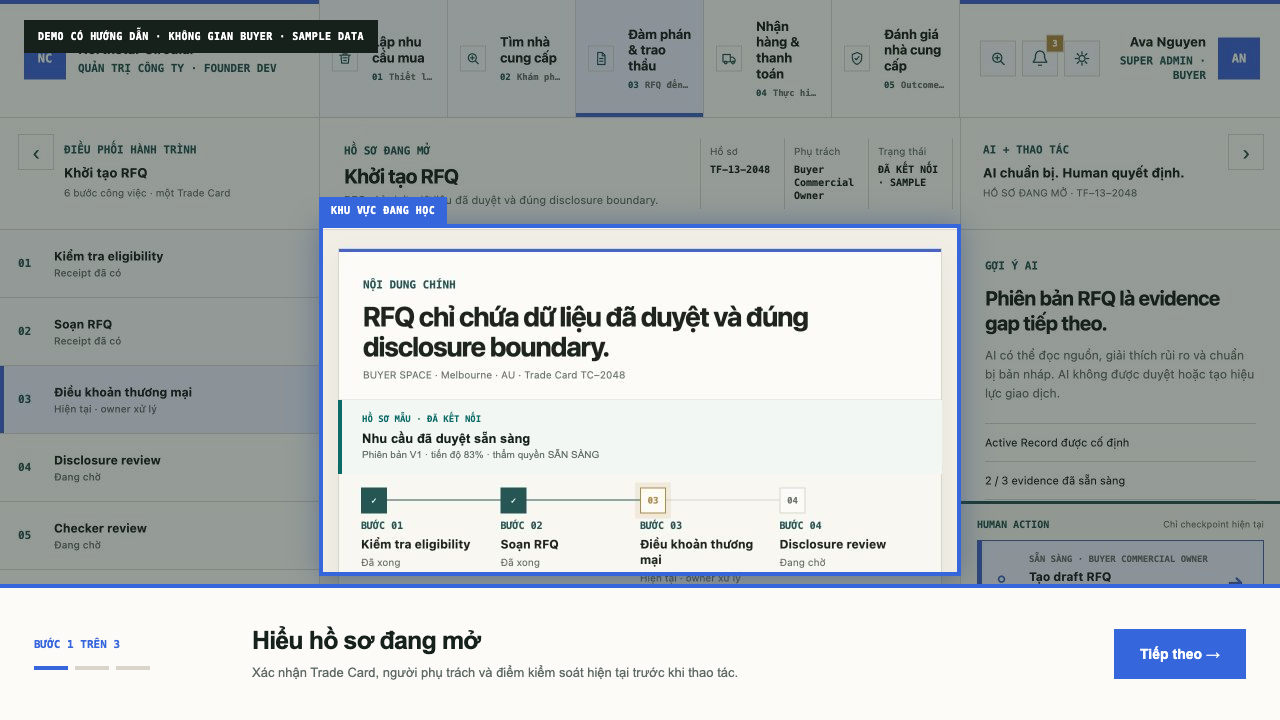Select step 01 Kiểm tra eligibility in the sidebar

pos(160,264)
